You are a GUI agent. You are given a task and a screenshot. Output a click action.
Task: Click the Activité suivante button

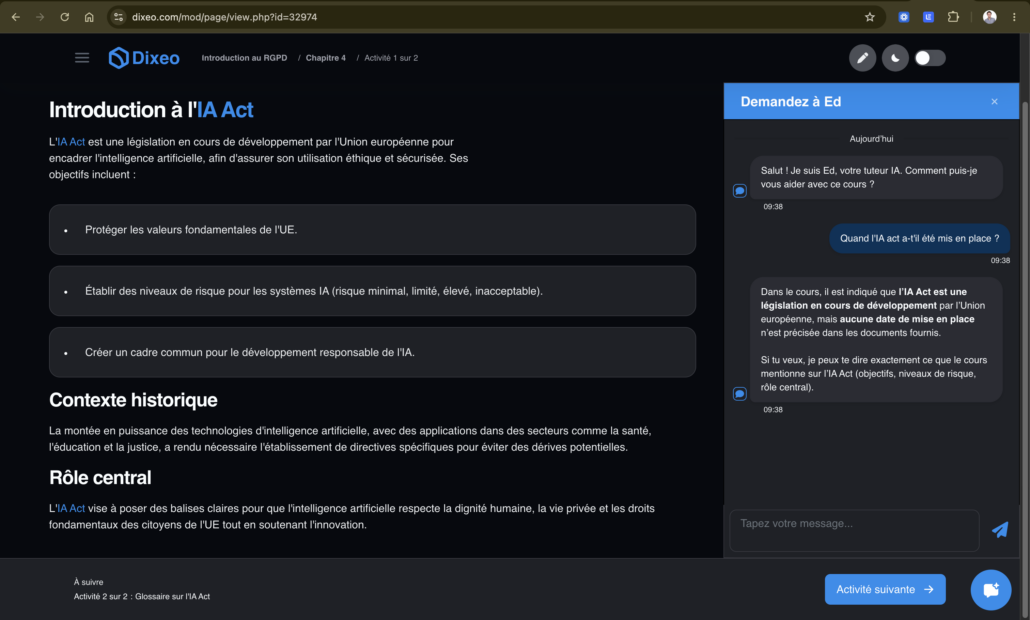point(885,589)
